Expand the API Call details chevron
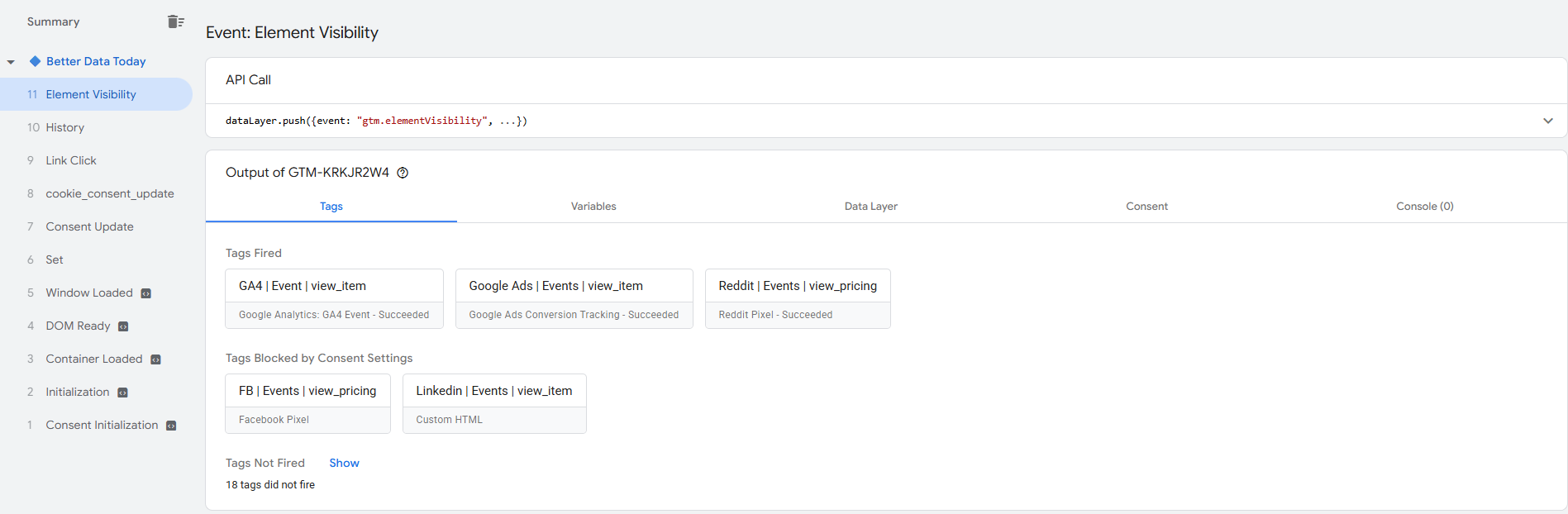The image size is (1568, 514). (x=1548, y=121)
